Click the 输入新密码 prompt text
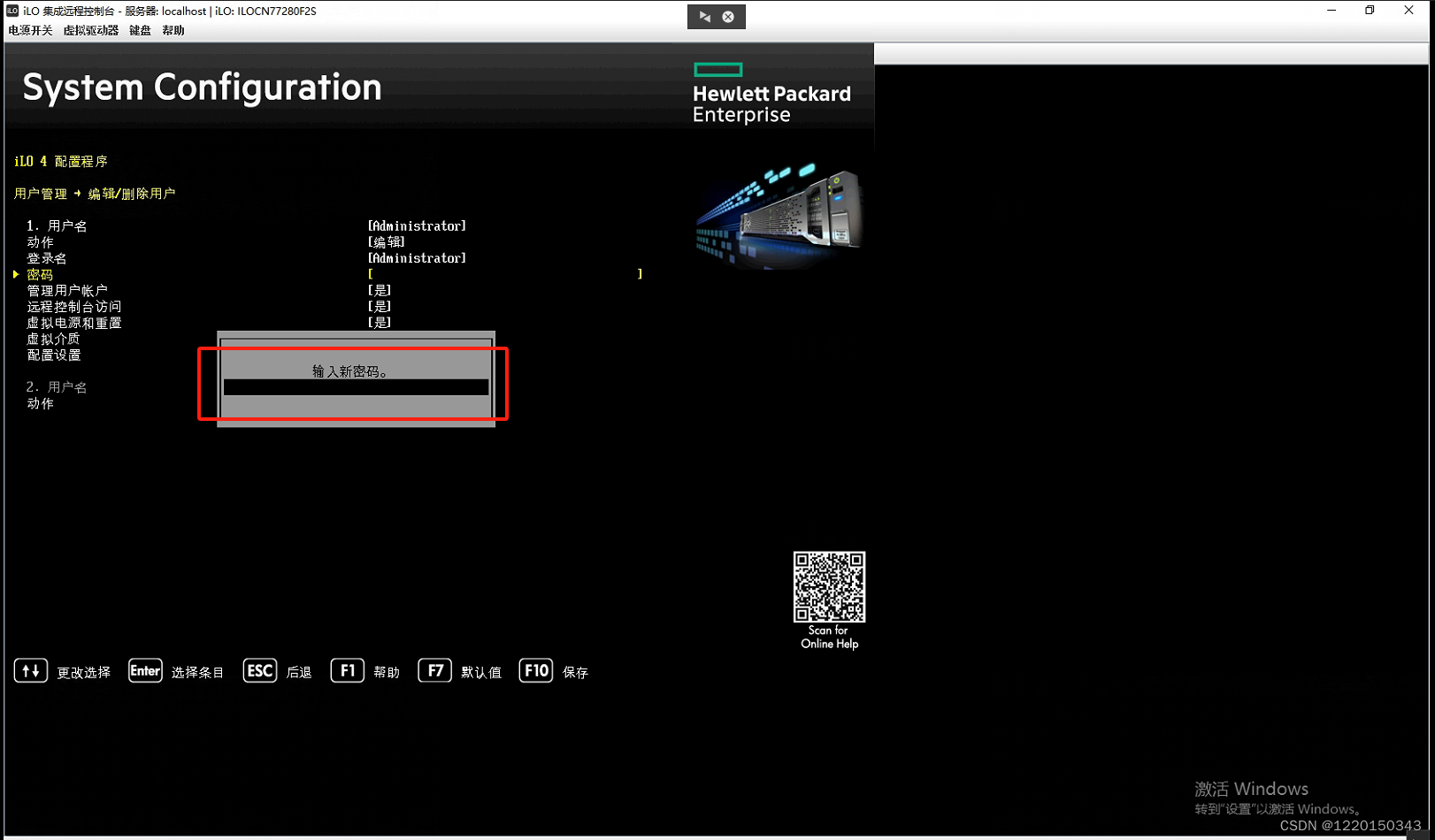 pyautogui.click(x=350, y=371)
